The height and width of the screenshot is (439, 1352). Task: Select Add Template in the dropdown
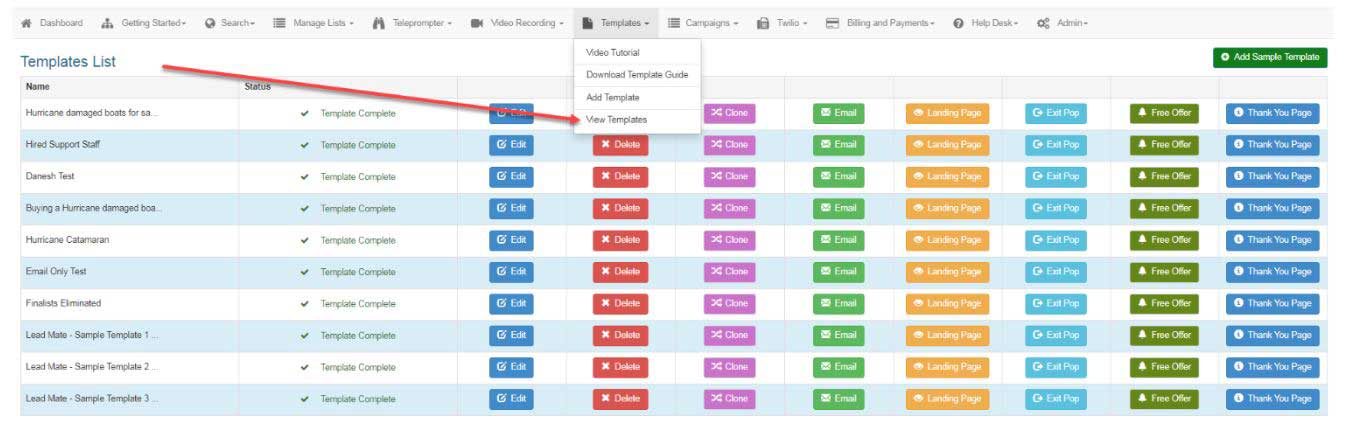point(612,97)
